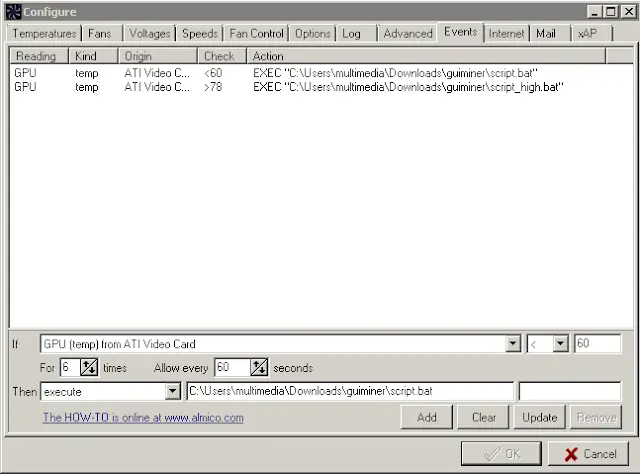This screenshot has width=640, height=474.
Task: Open the Voltages tab
Action: (x=150, y=33)
